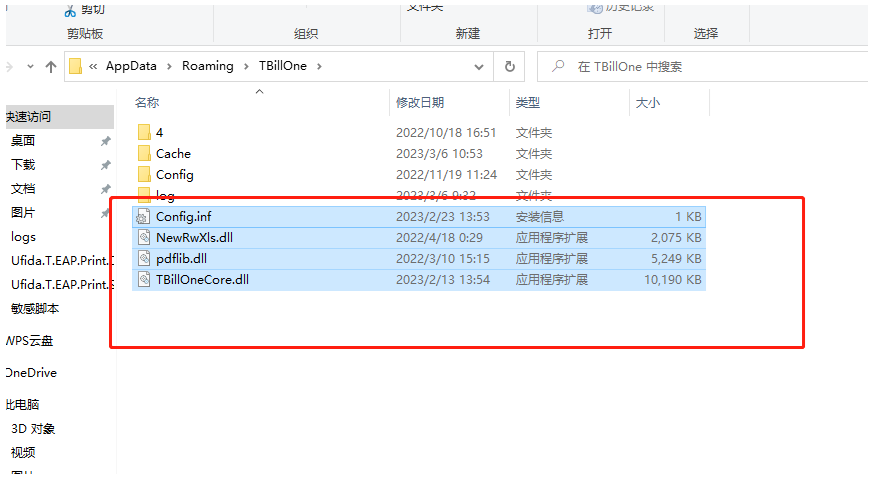Open 下载 in quick access
Screen dimensions: 870x482
click(x=23, y=165)
